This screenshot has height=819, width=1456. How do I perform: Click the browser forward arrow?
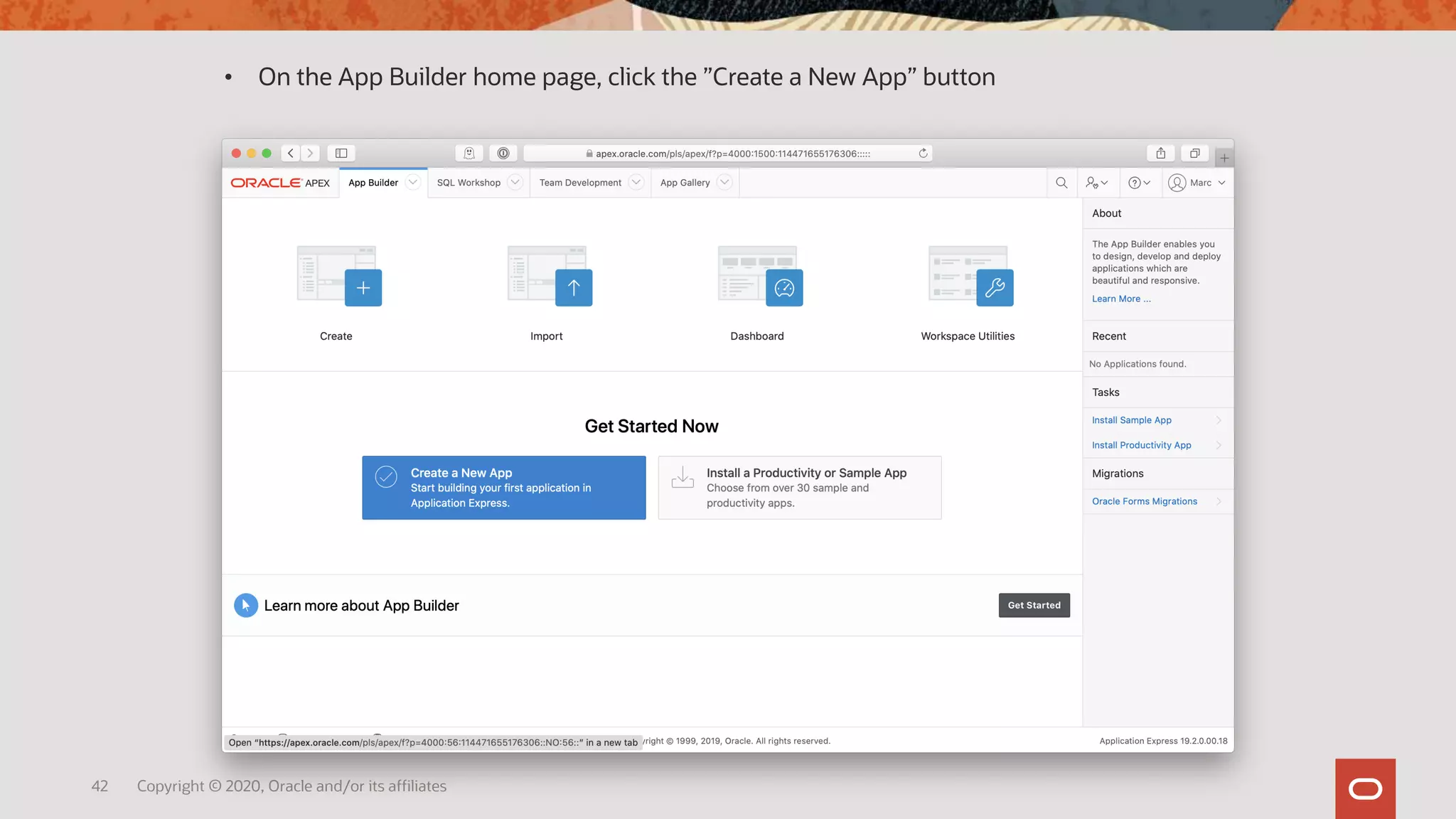point(310,153)
